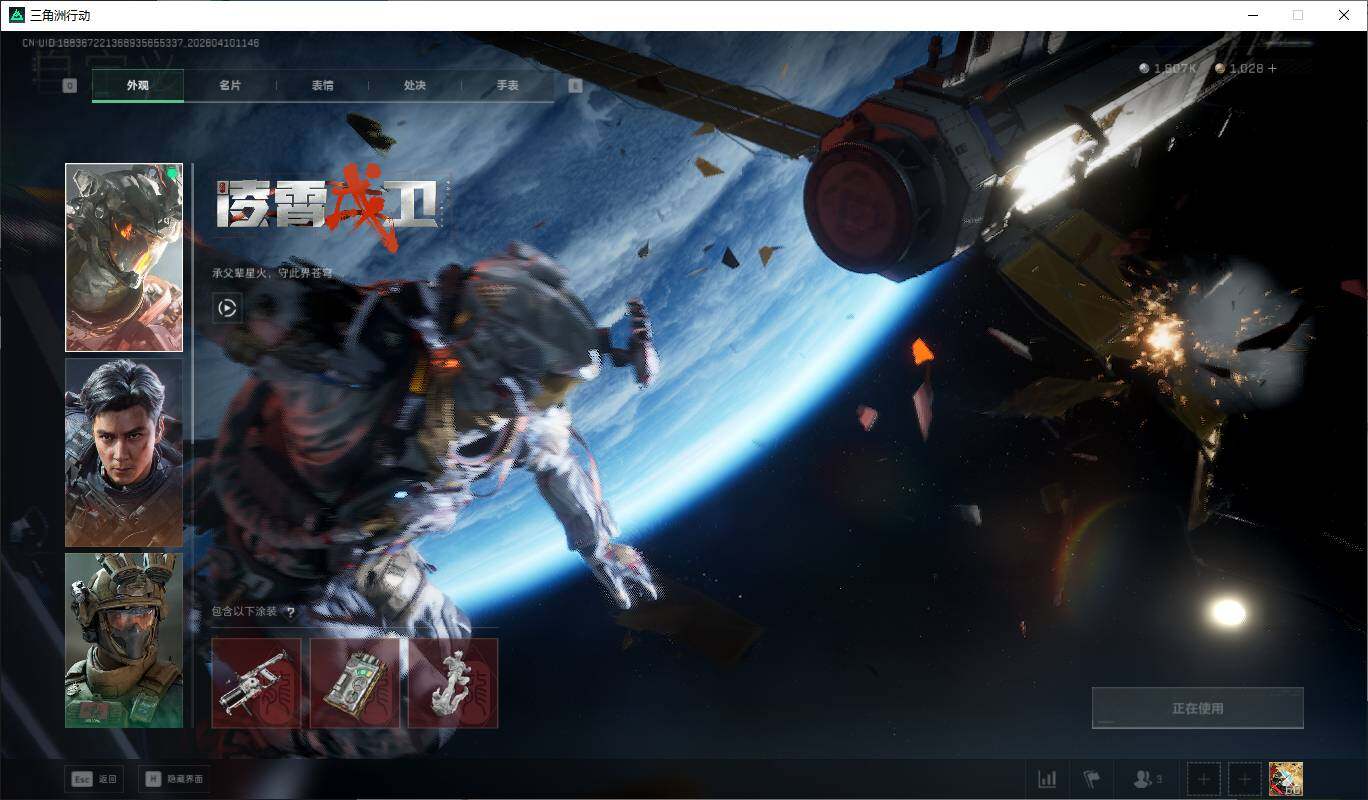The width and height of the screenshot is (1368, 800).
Task: Click the skin tagline 承父辈星火，守此界苍穹
Action: [272, 273]
